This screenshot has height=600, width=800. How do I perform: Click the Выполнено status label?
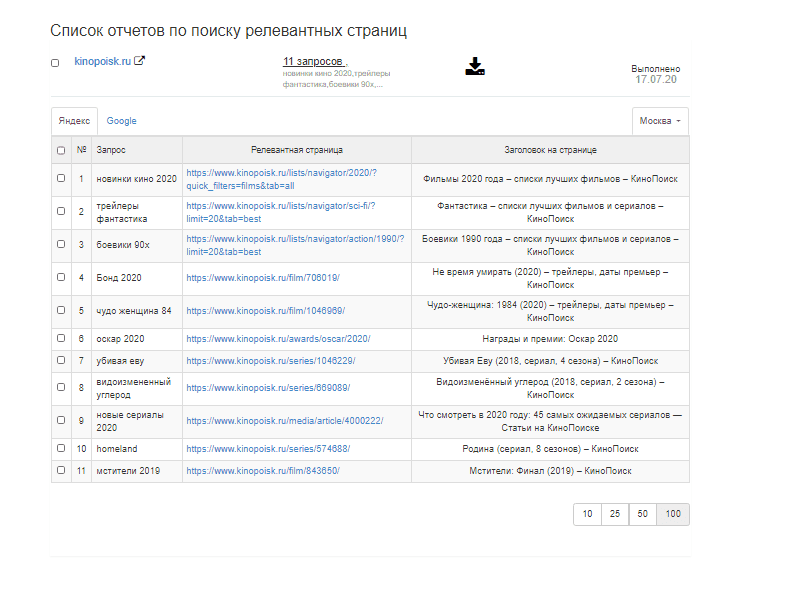[x=656, y=69]
